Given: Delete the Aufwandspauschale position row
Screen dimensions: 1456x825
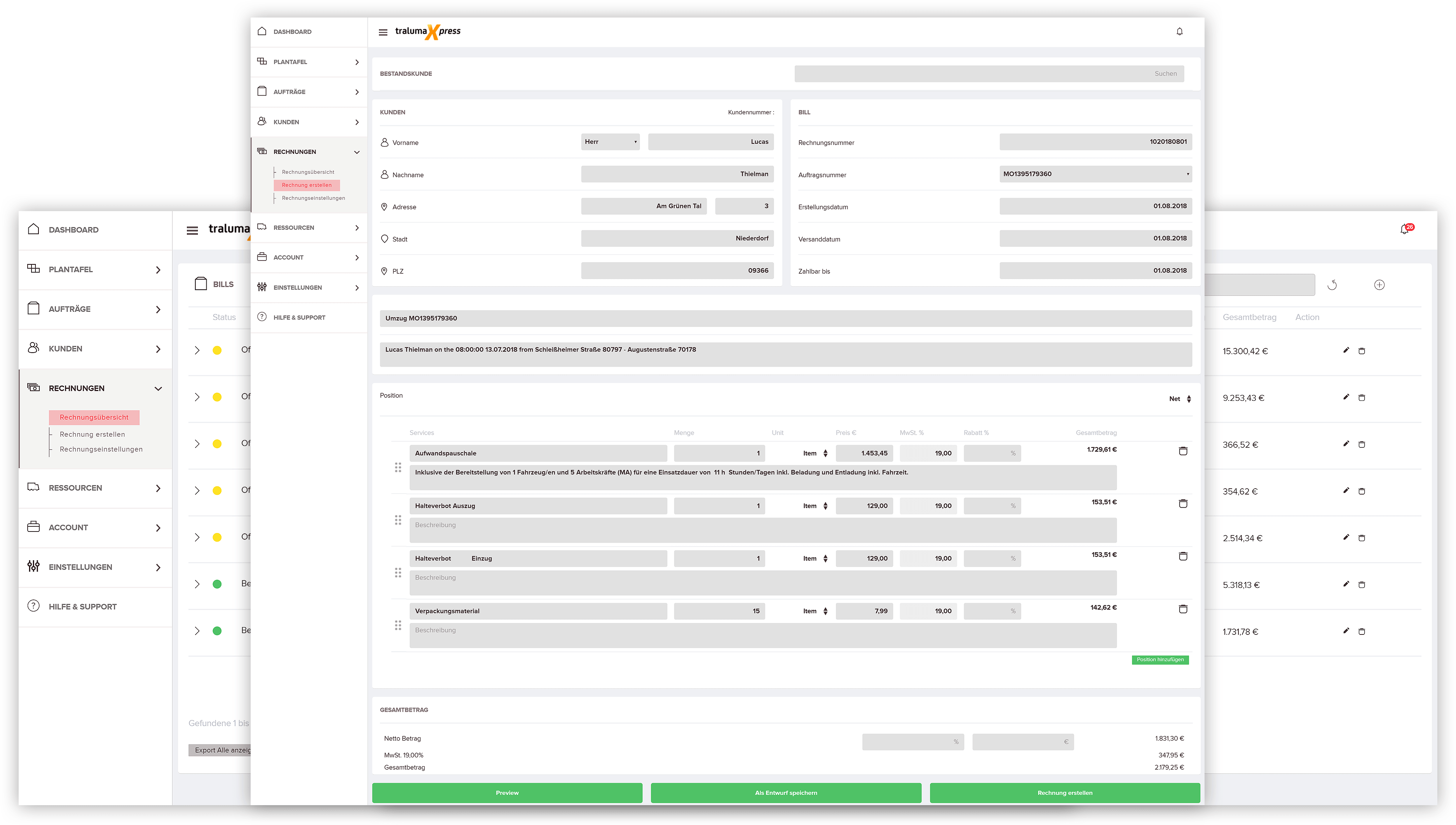Looking at the screenshot, I should point(1183,452).
